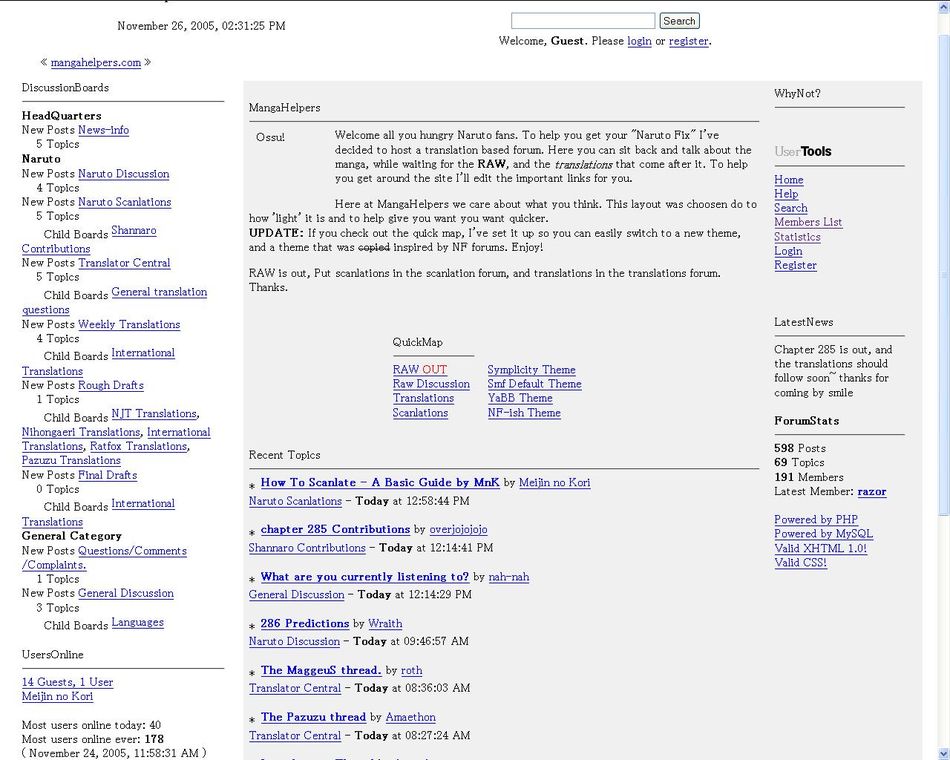Image resolution: width=950 pixels, height=760 pixels.
Task: Open author roth profile
Action: (x=411, y=670)
